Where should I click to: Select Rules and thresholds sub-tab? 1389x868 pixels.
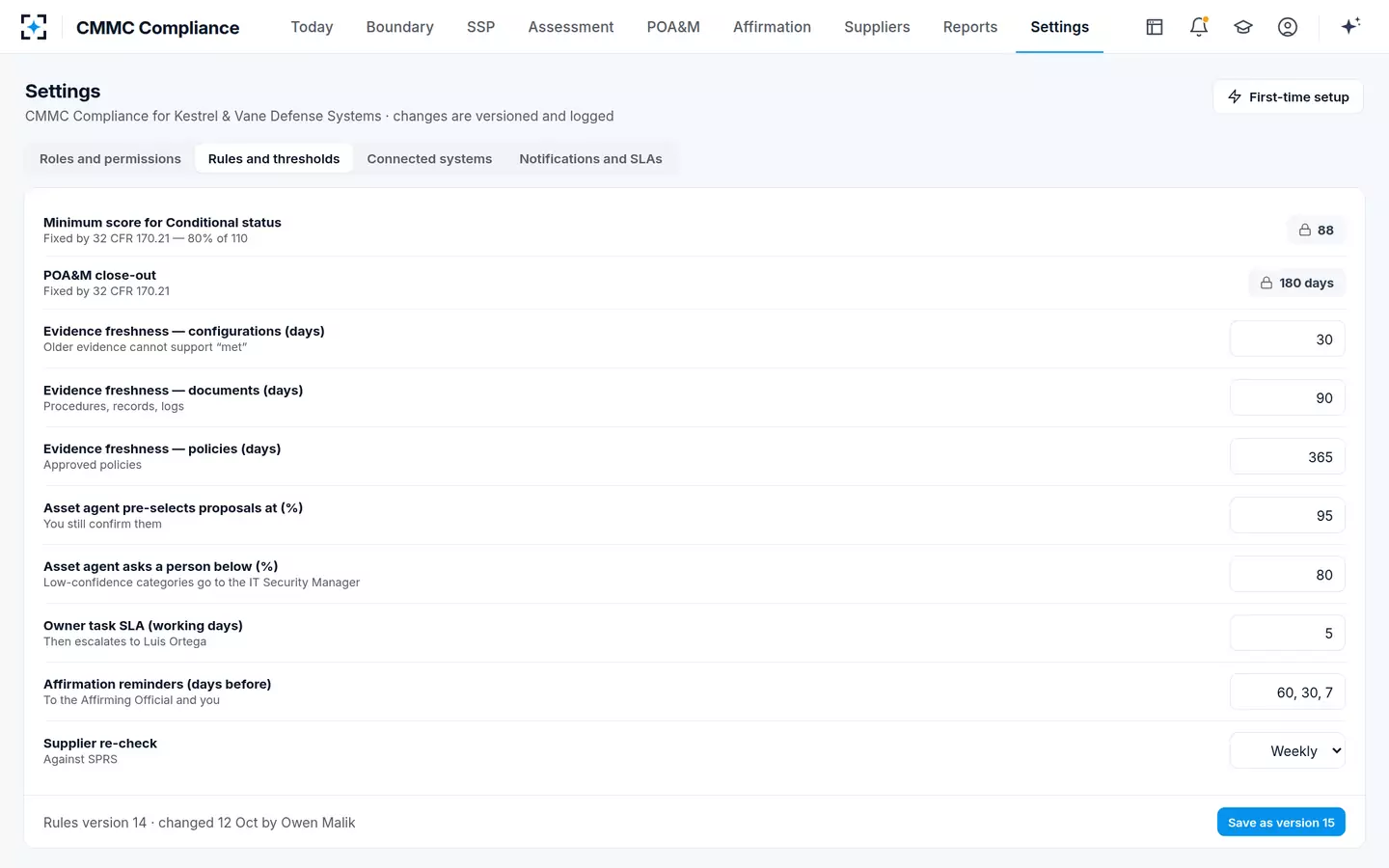click(x=274, y=159)
